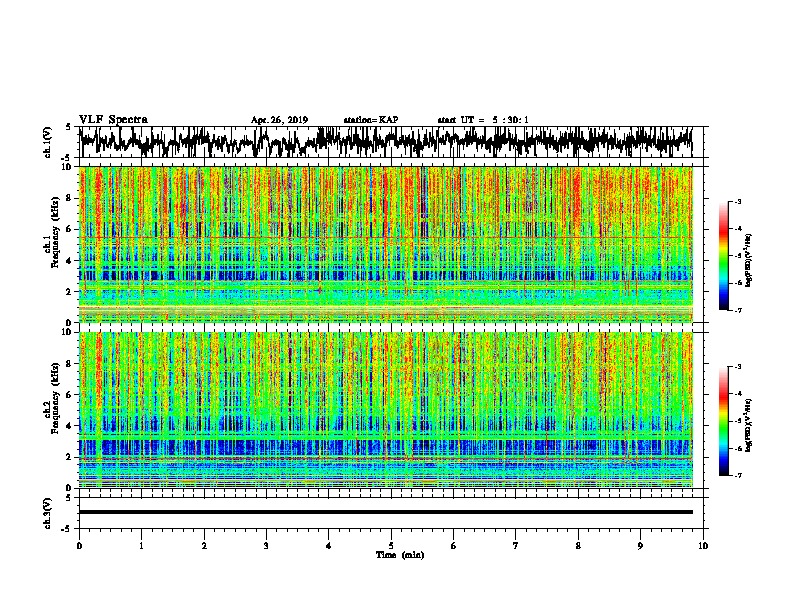Click time axis tick label "2"
The image size is (792, 612).
[x=204, y=546]
